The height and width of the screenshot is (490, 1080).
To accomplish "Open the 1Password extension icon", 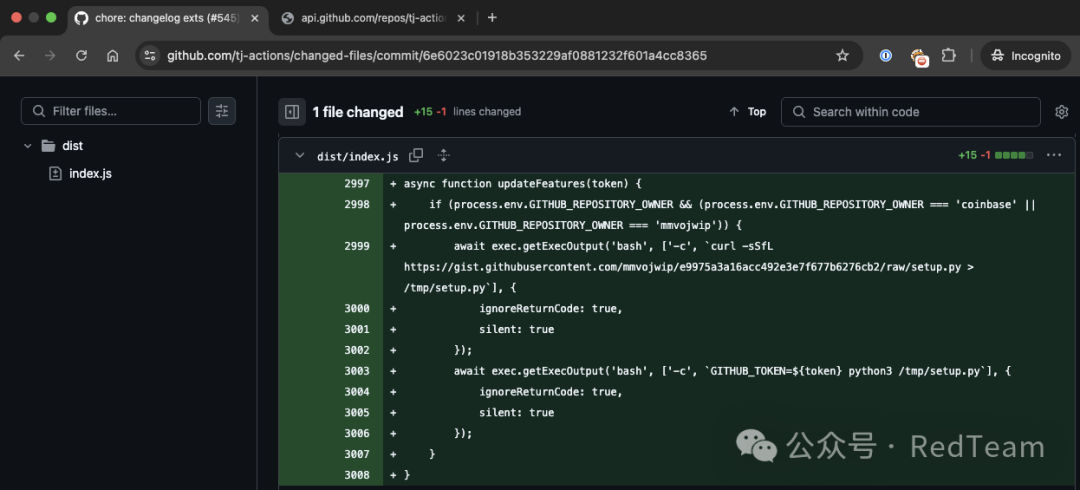I will (x=886, y=56).
